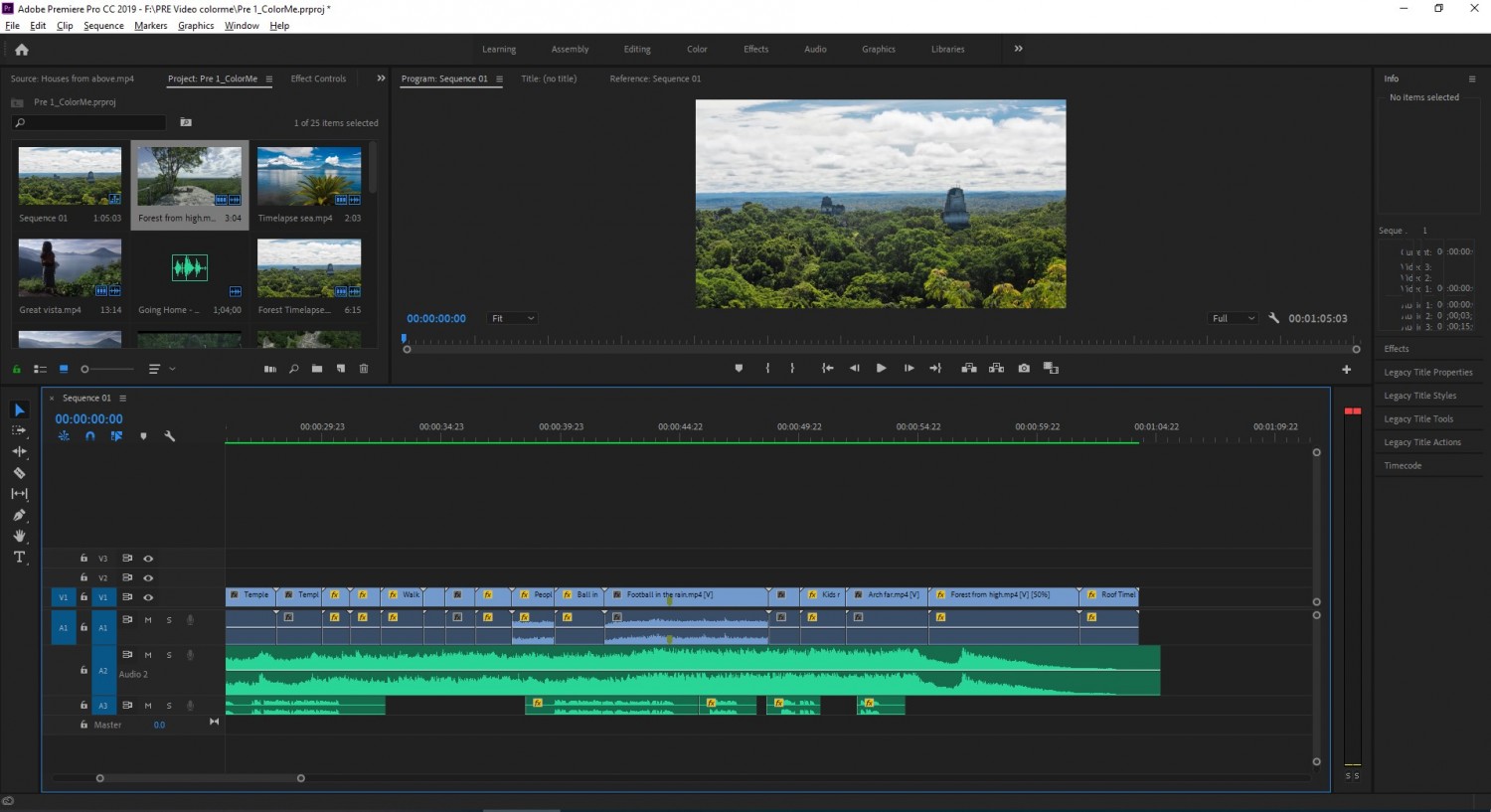Open Find in Project panel

[294, 369]
